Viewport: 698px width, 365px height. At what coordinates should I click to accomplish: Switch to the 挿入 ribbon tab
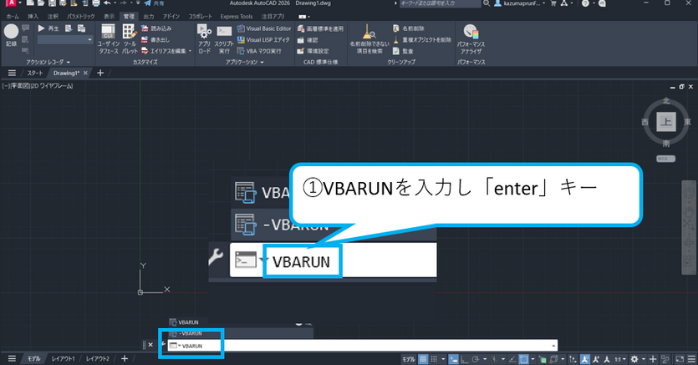click(x=33, y=16)
